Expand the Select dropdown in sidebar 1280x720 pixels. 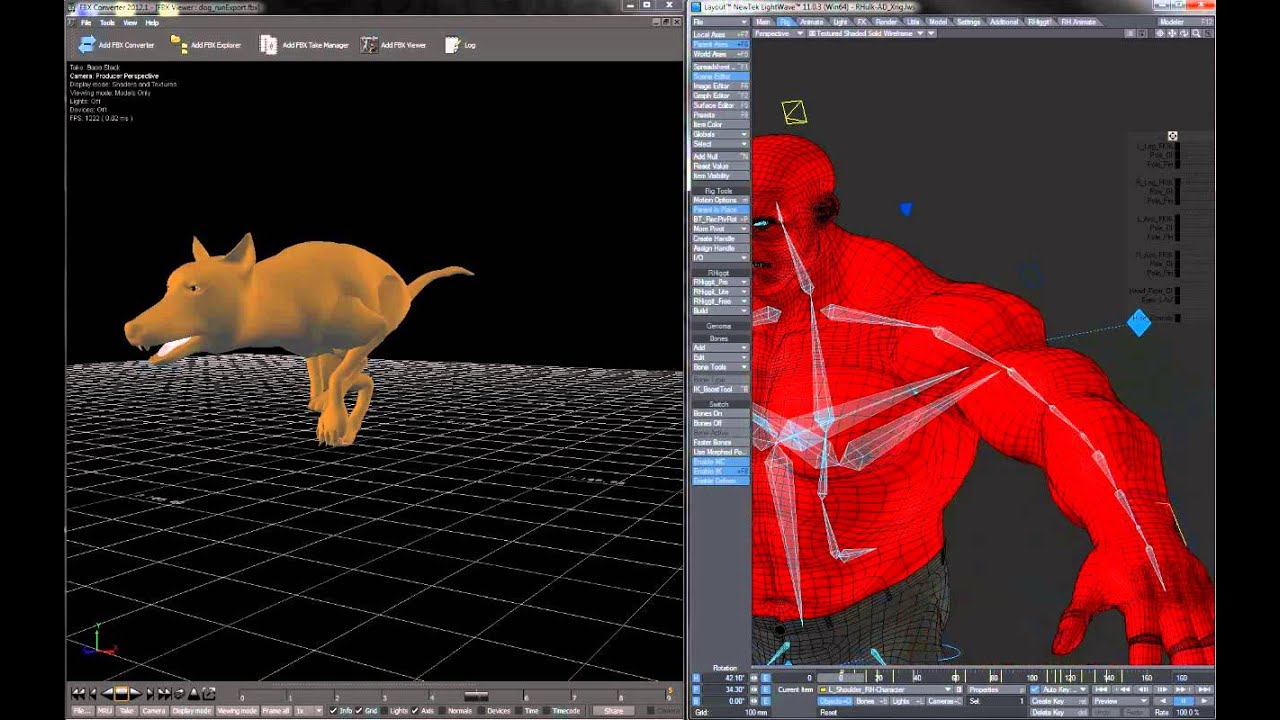point(720,144)
